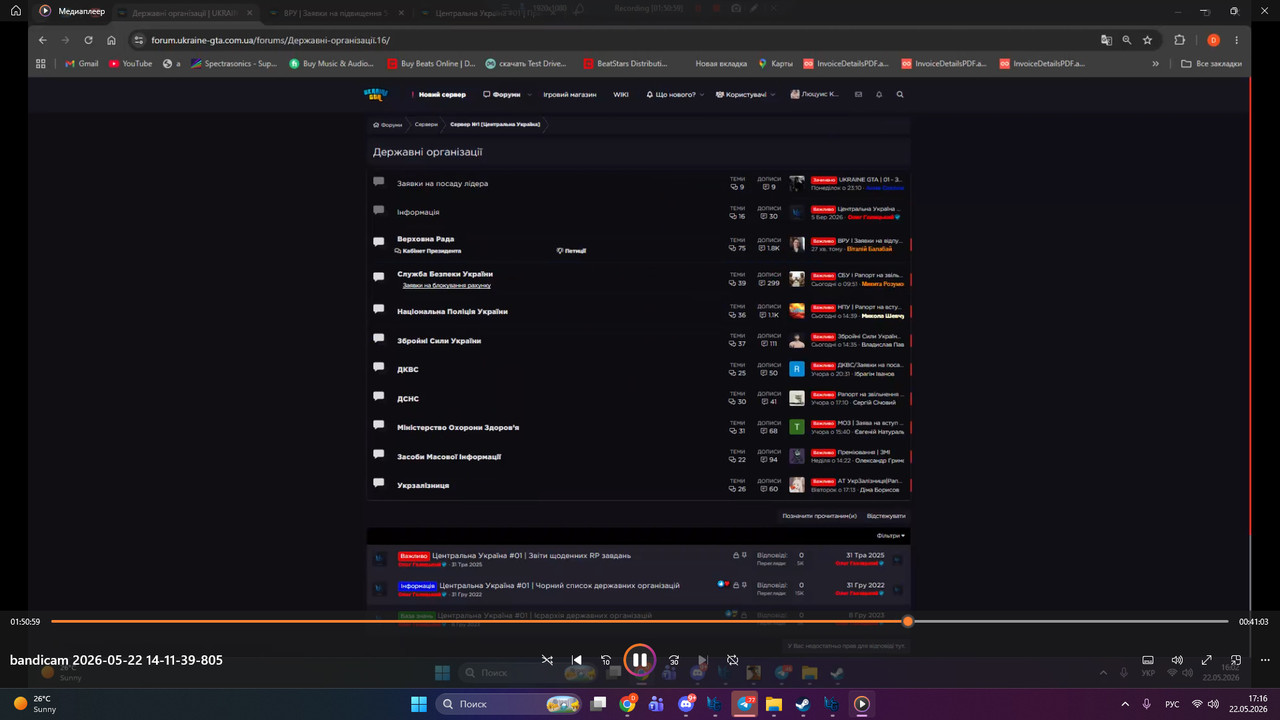Screen dimensions: 1280x720
Task: Expand the Фільтри dropdown in the video
Action: [x=891, y=536]
